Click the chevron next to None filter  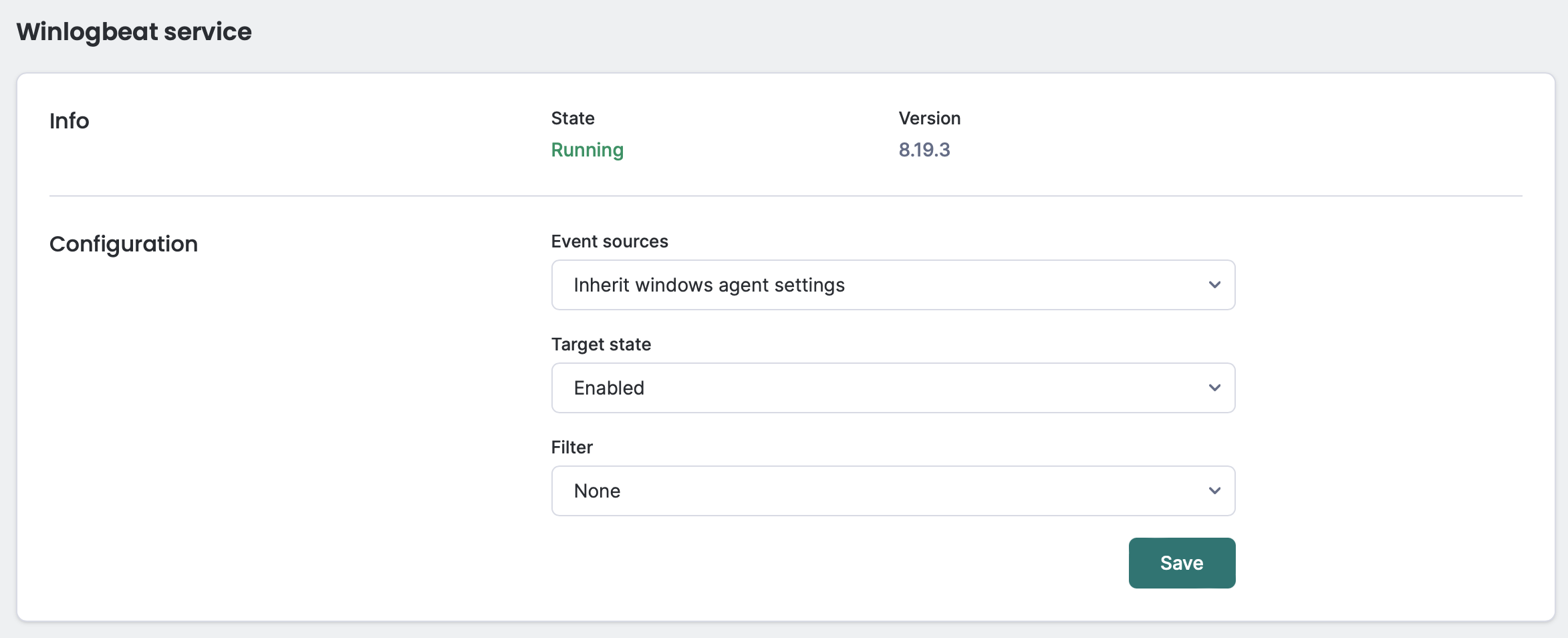tap(1215, 490)
